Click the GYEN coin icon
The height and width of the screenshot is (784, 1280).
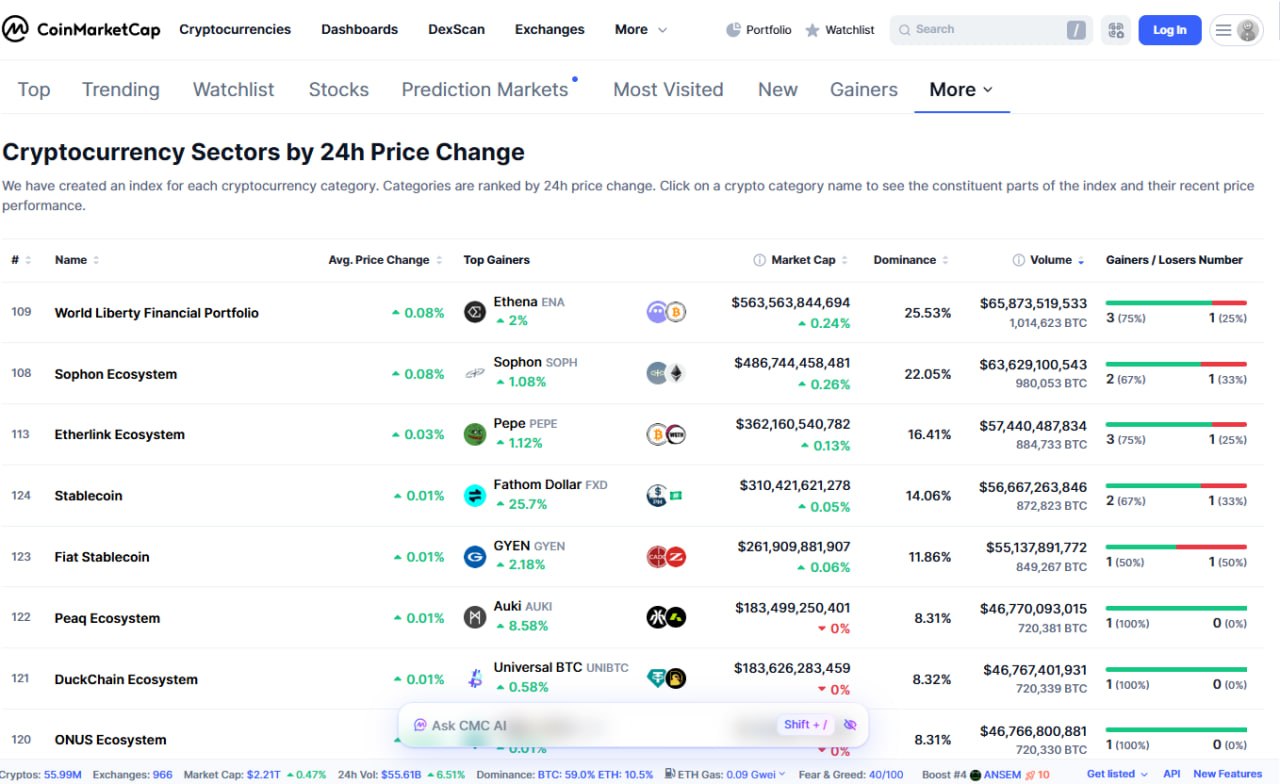click(475, 556)
